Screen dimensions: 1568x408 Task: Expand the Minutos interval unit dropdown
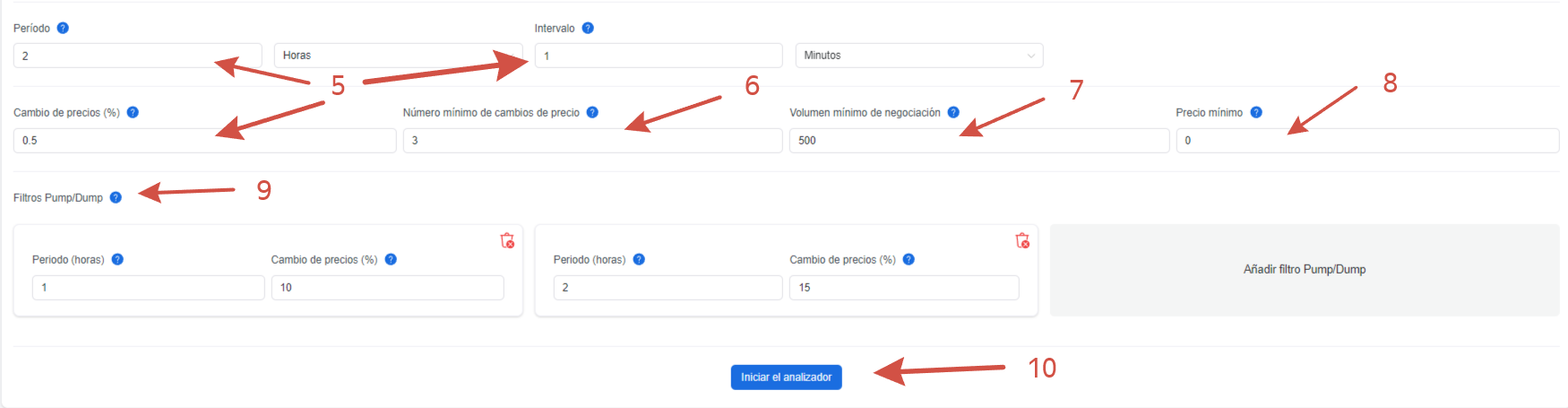pyautogui.click(x=919, y=56)
